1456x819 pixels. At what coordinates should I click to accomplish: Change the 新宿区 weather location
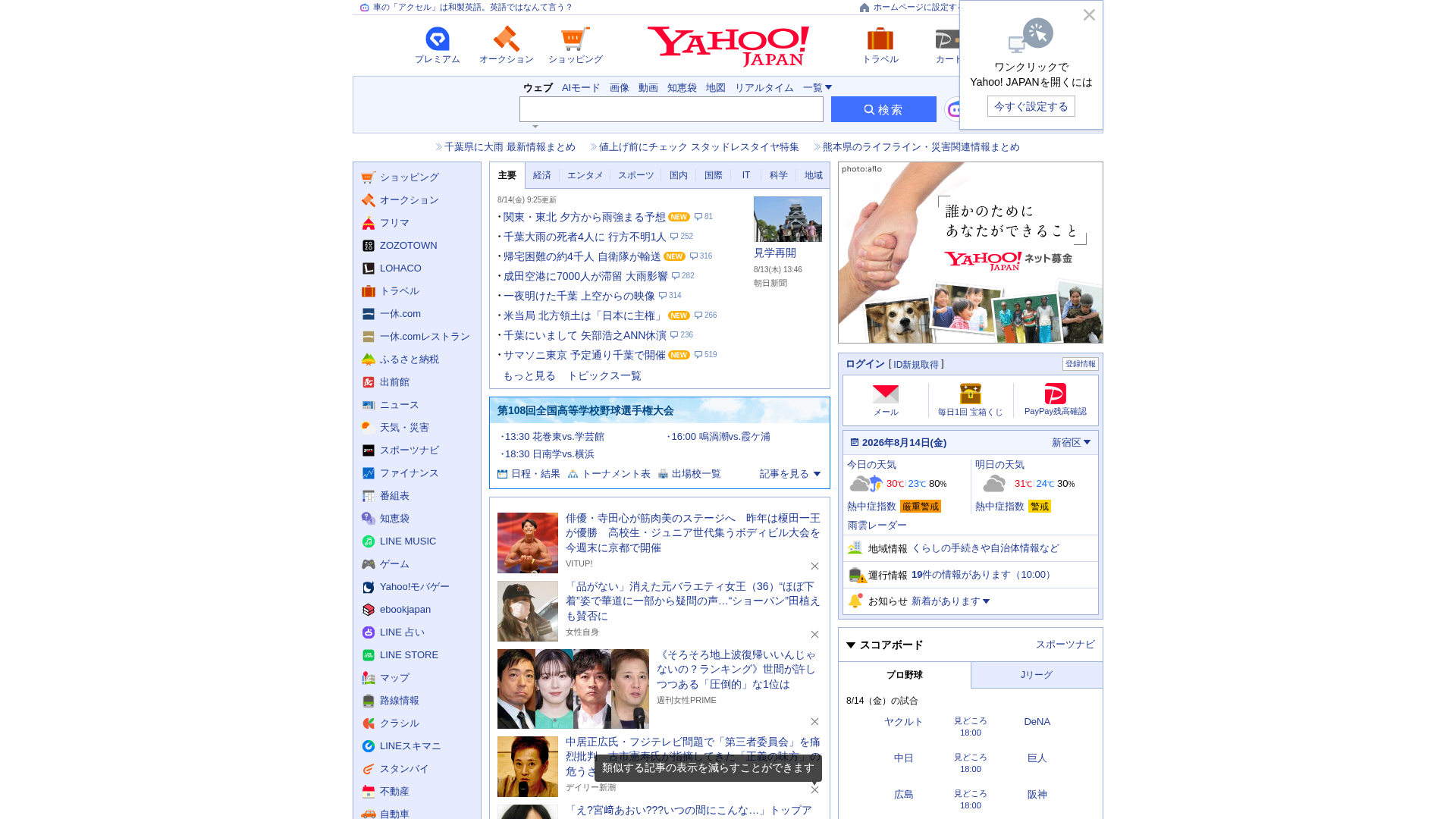1071,443
